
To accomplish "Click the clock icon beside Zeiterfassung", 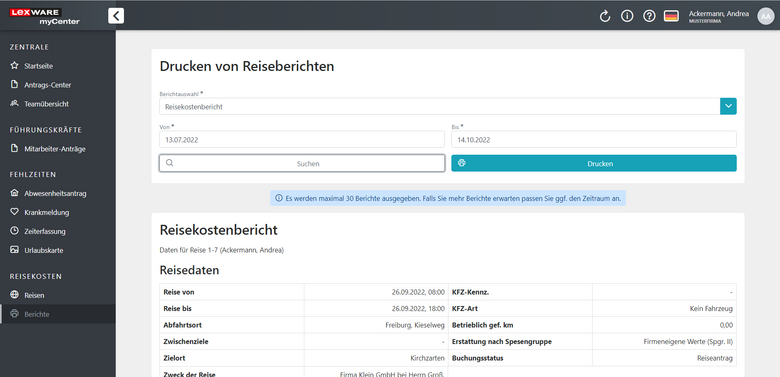I will 14,231.
